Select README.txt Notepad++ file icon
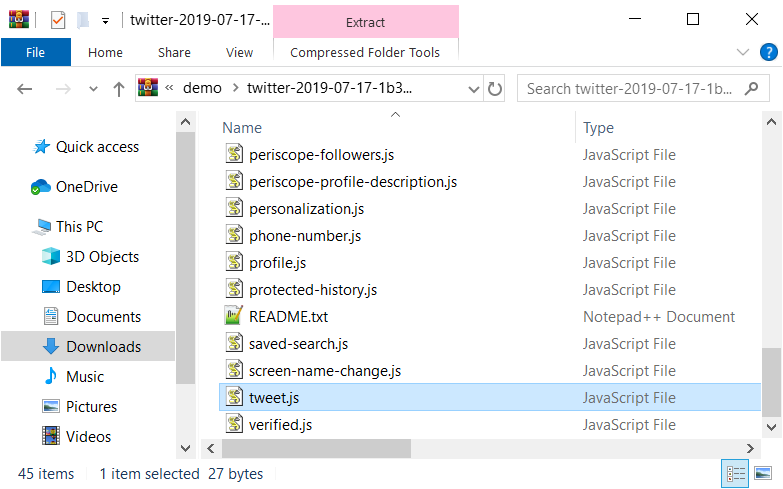This screenshot has width=783, height=489. 234,316
